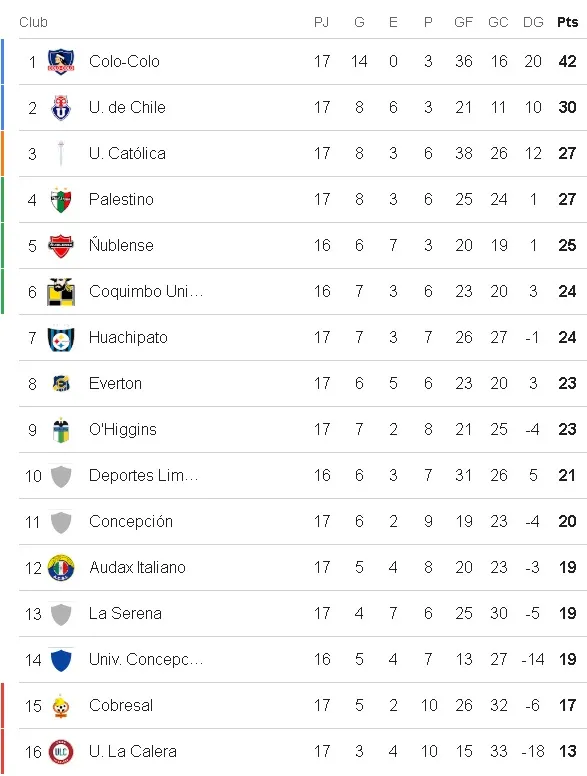Click the Huachipato team logo
The image size is (587, 776).
pos(61,338)
